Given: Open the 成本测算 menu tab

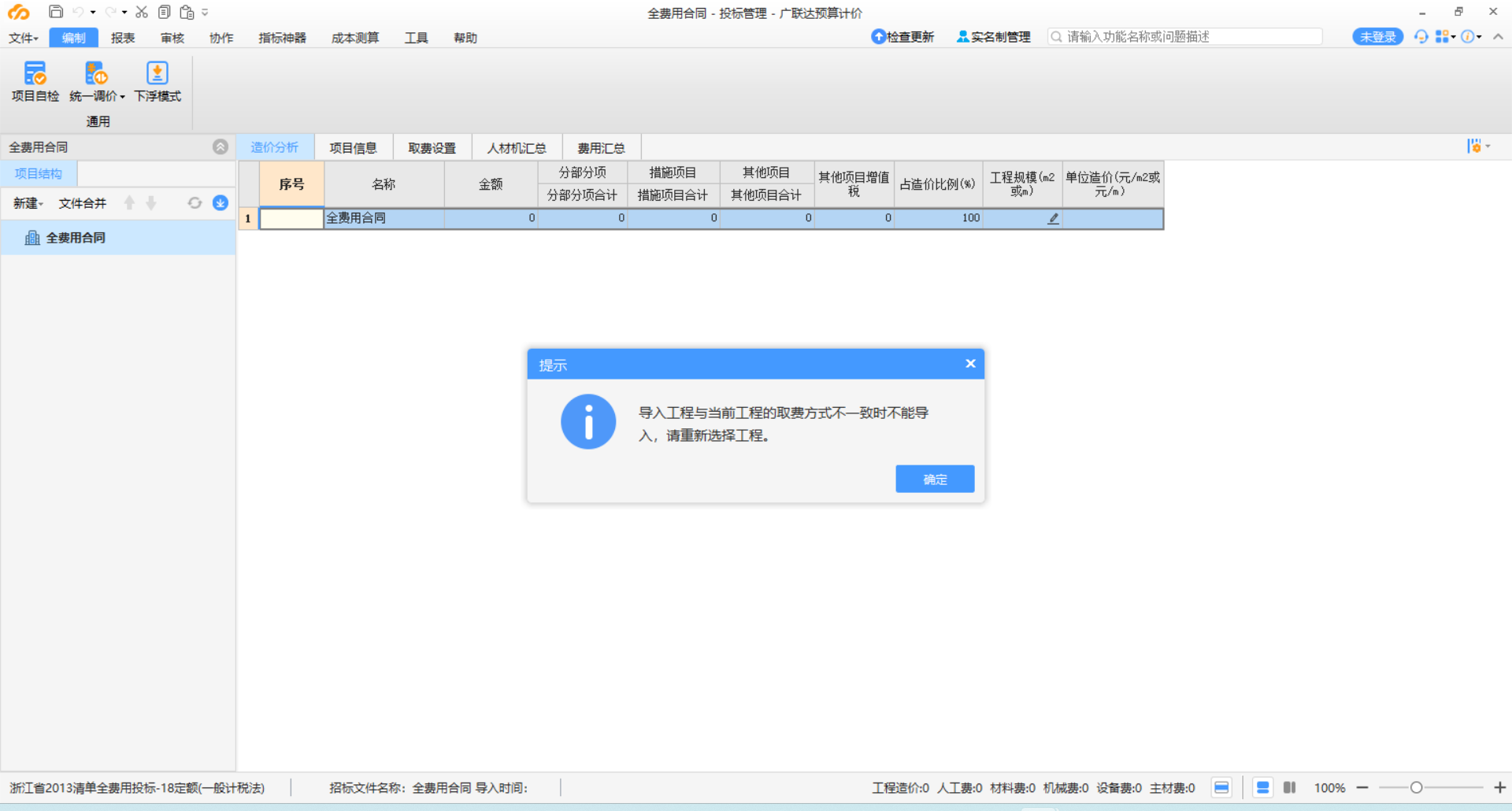Looking at the screenshot, I should pos(355,38).
